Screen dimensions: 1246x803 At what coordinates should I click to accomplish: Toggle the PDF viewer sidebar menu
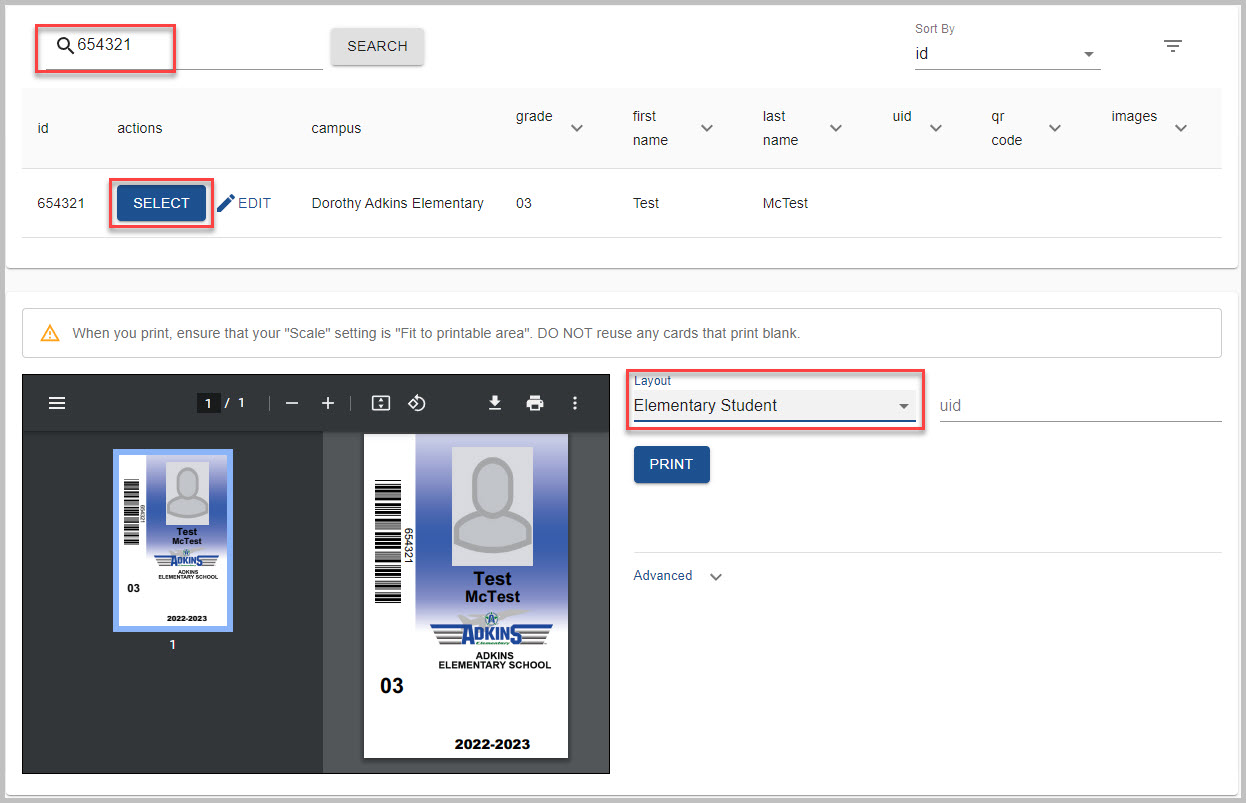(x=57, y=403)
